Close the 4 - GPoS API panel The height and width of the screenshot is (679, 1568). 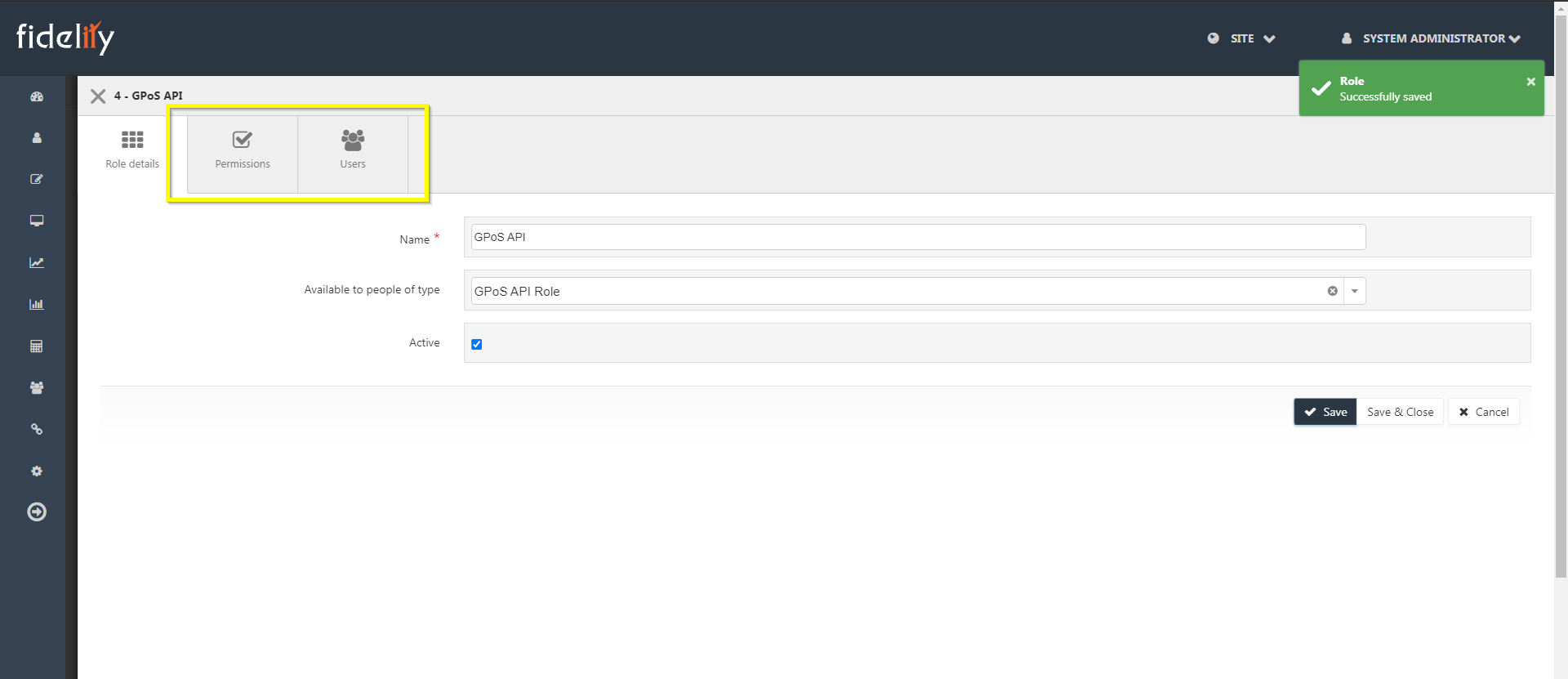[x=98, y=96]
